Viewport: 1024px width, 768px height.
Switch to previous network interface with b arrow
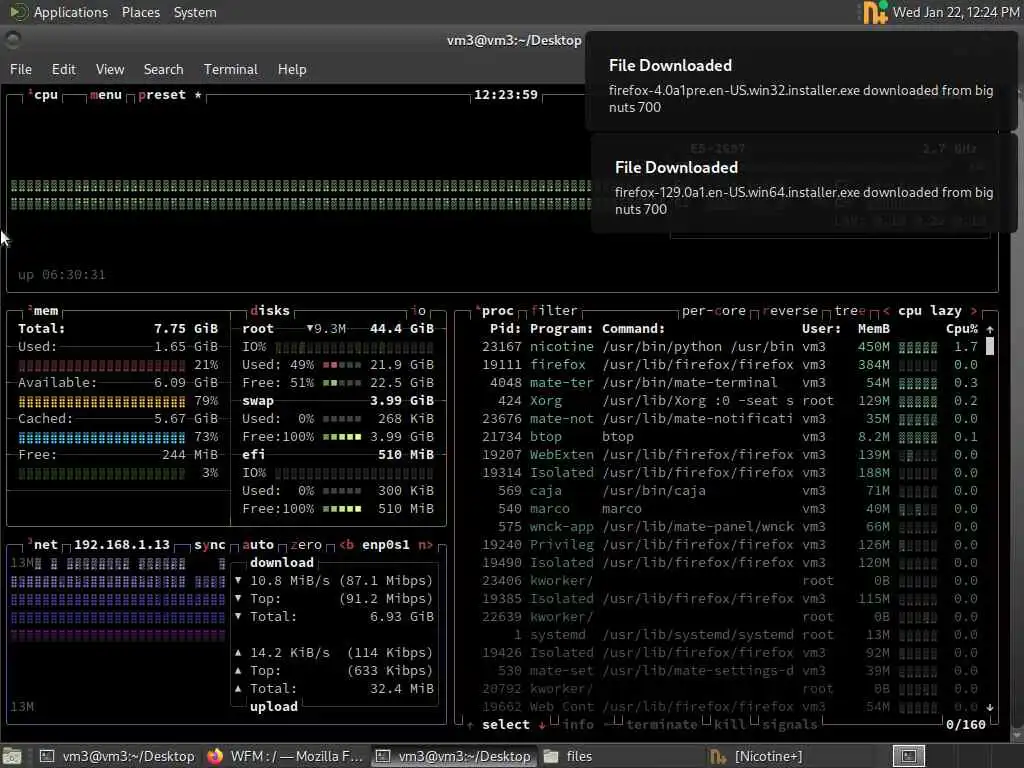point(346,545)
